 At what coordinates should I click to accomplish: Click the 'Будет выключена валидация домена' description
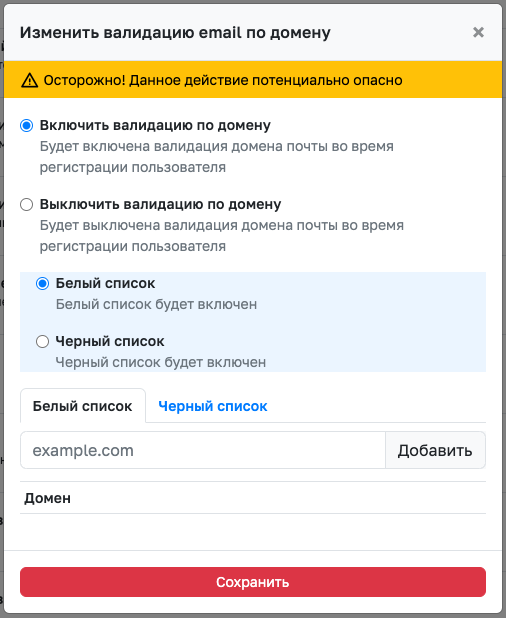click(x=222, y=236)
